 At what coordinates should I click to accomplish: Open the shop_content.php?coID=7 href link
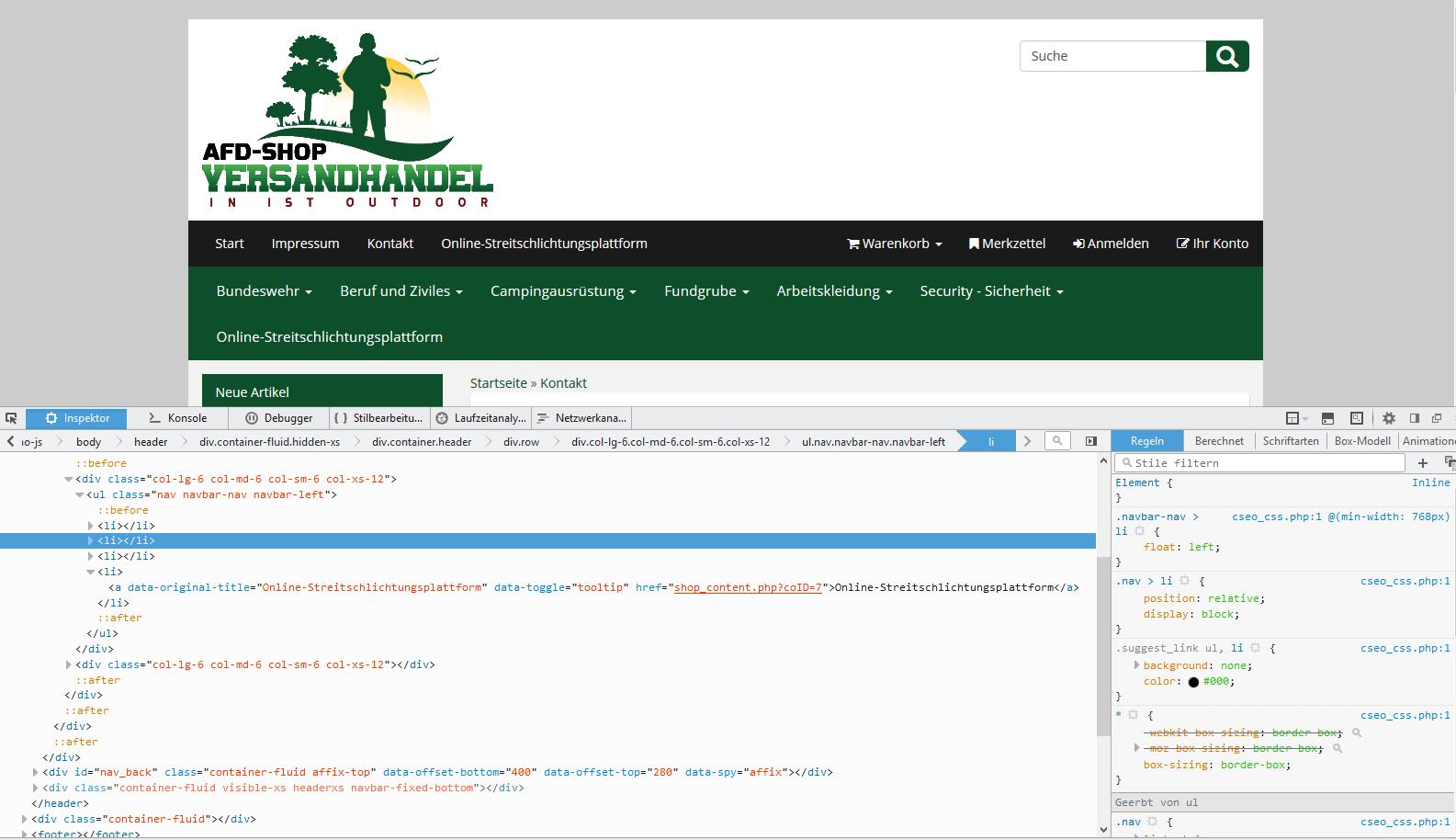[748, 587]
